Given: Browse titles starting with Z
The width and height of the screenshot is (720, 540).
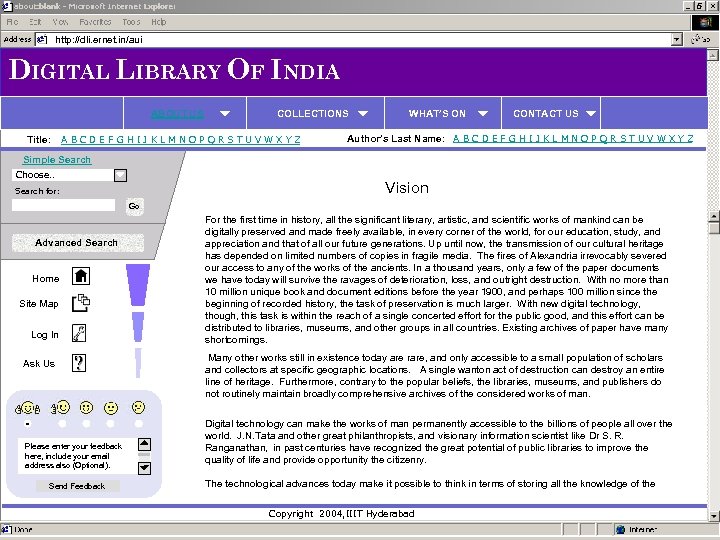Looking at the screenshot, I should pyautogui.click(x=298, y=140).
